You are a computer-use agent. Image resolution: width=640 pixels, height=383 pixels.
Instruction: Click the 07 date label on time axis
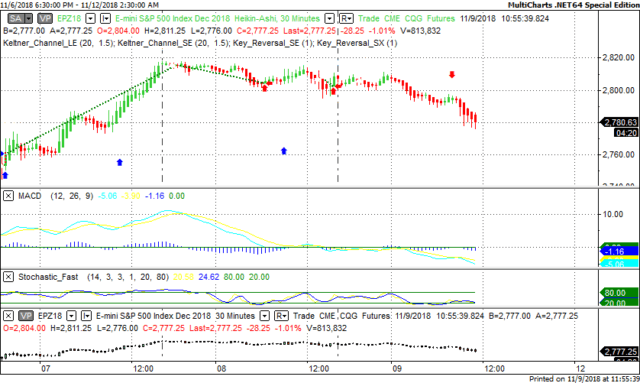tap(45, 369)
